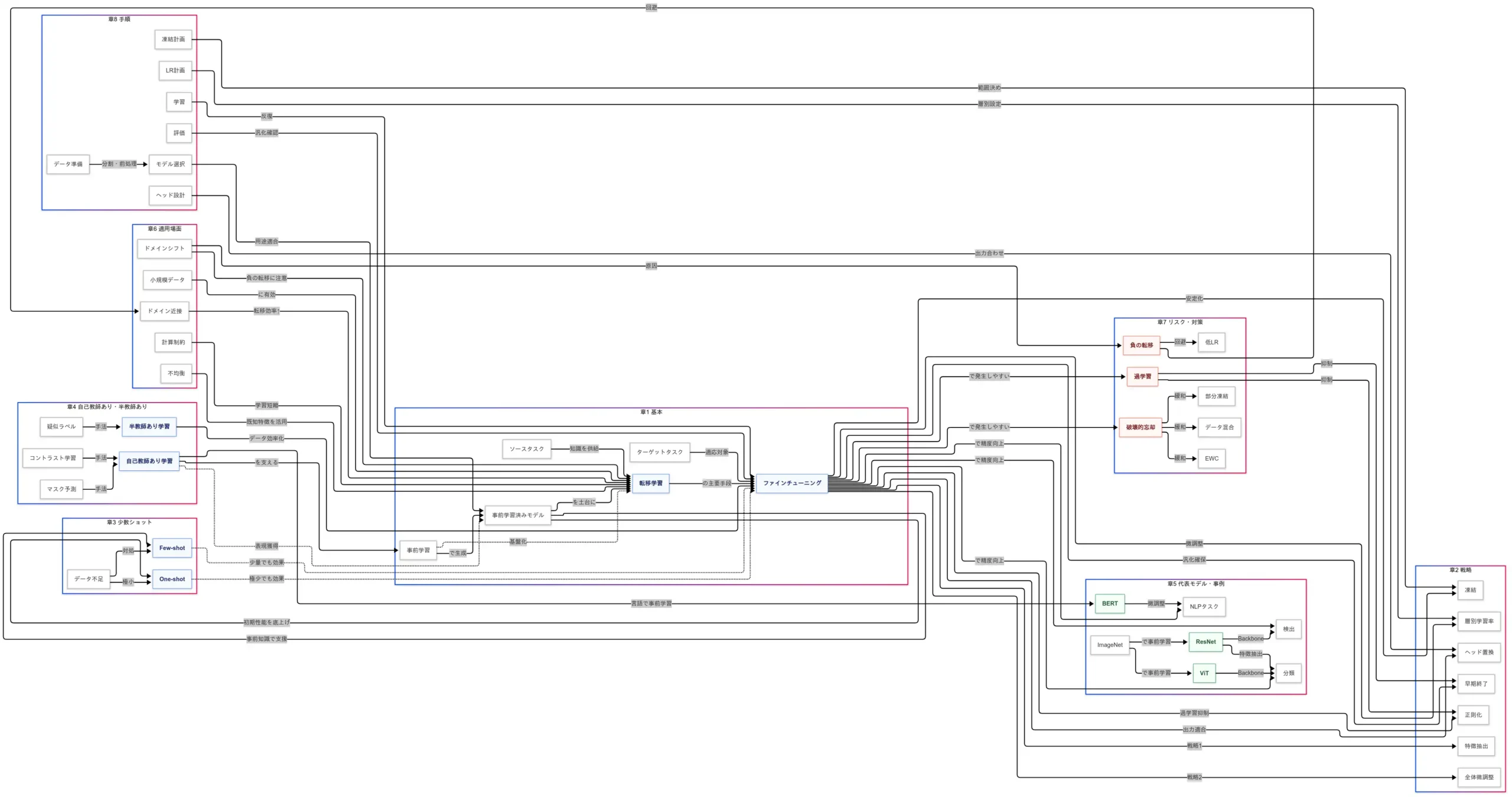Click the 自己教師あり学習 node
The image size is (1512, 797).
click(149, 461)
